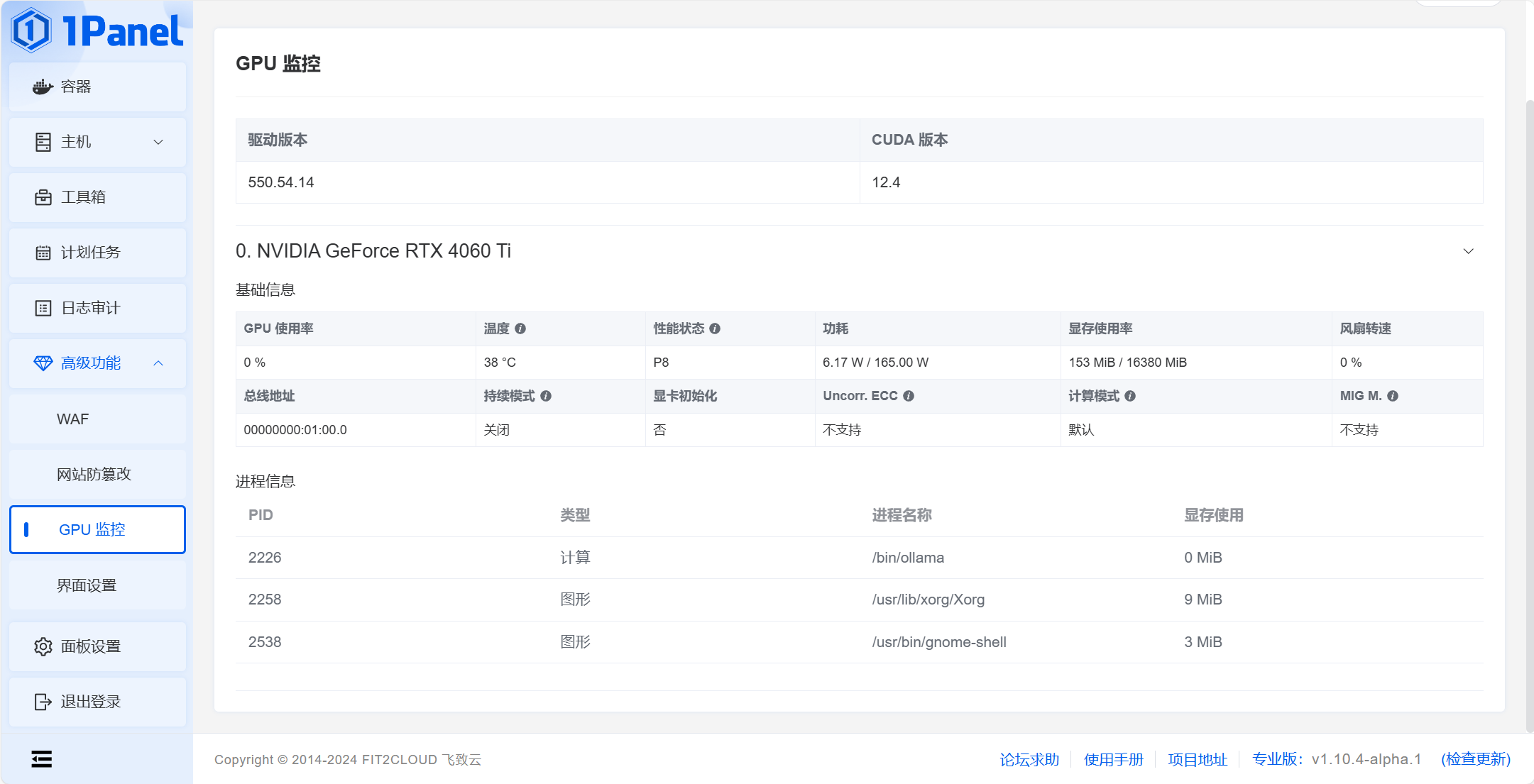Viewport: 1534px width, 784px height.
Task: Collapse the 高级功能 menu chevron
Action: click(158, 363)
